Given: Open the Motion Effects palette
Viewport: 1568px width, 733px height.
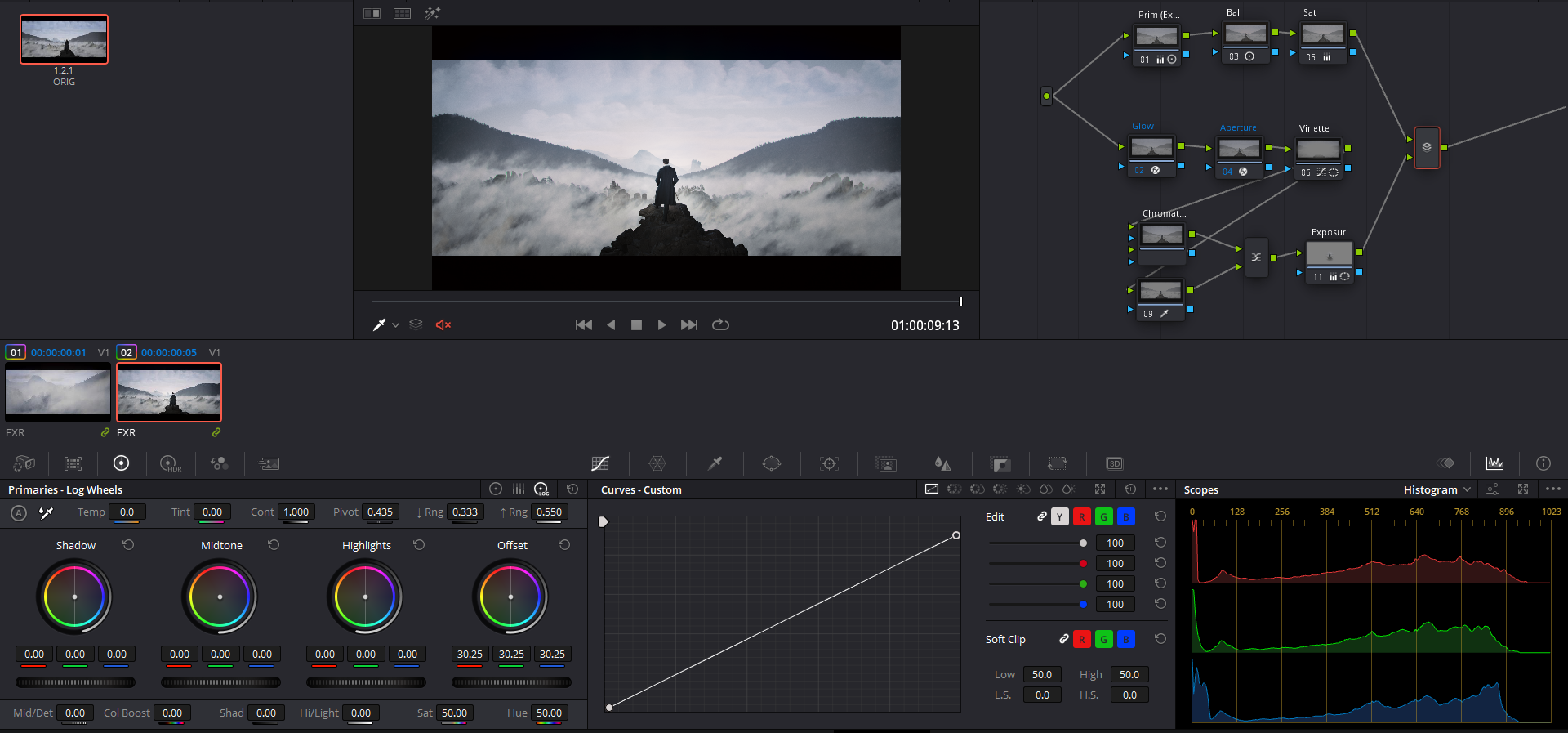Looking at the screenshot, I should pyautogui.click(x=269, y=463).
